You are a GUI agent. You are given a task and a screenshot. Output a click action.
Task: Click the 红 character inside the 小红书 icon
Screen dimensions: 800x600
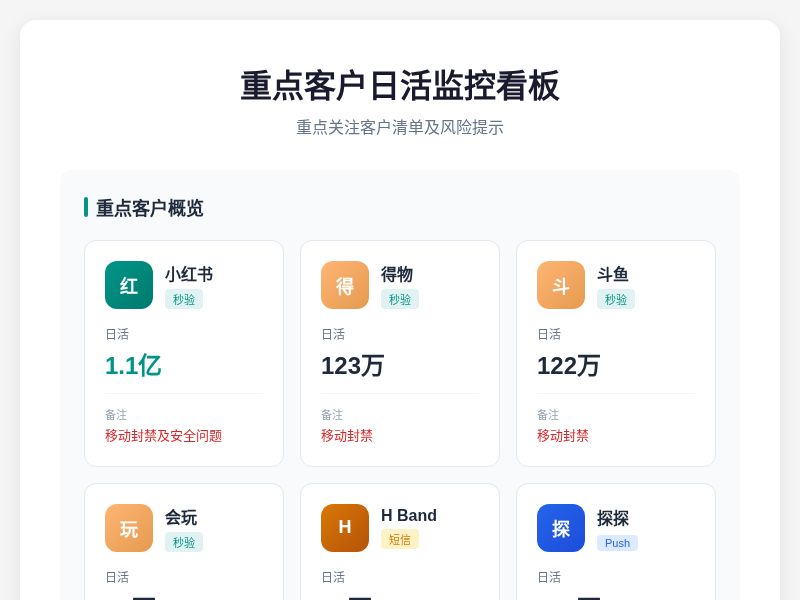129,285
